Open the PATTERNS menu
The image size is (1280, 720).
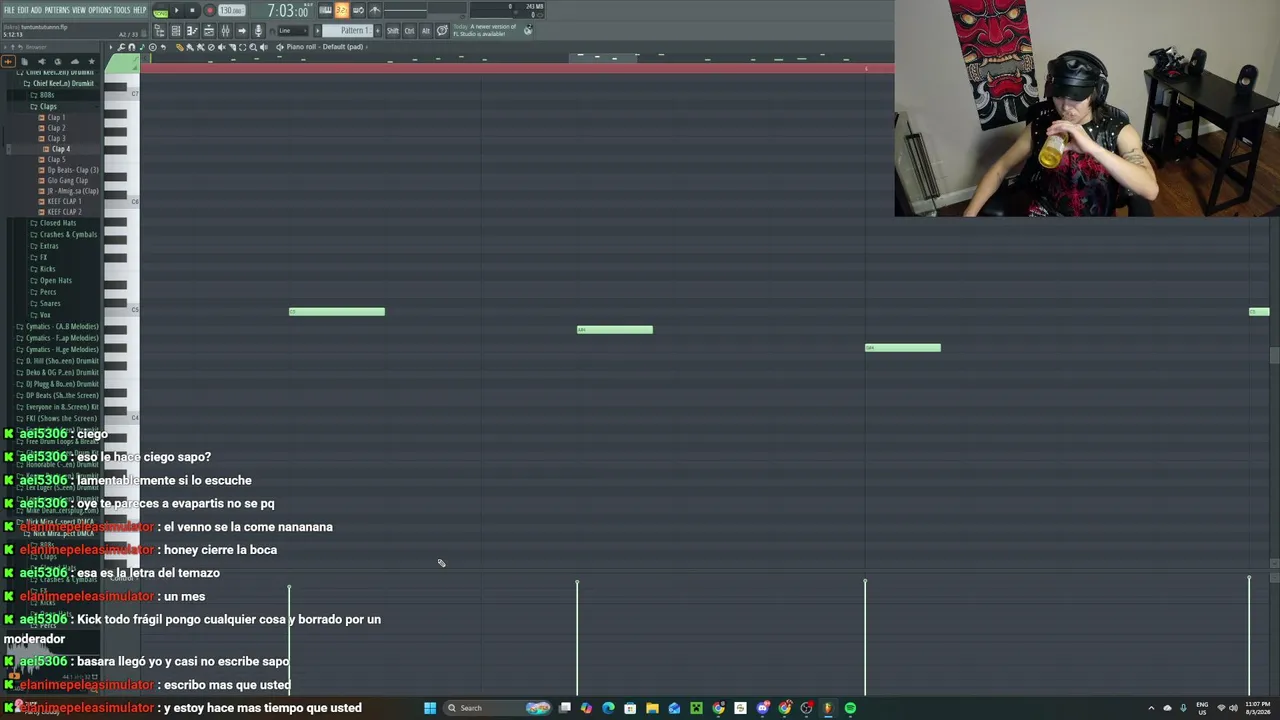[x=57, y=10]
